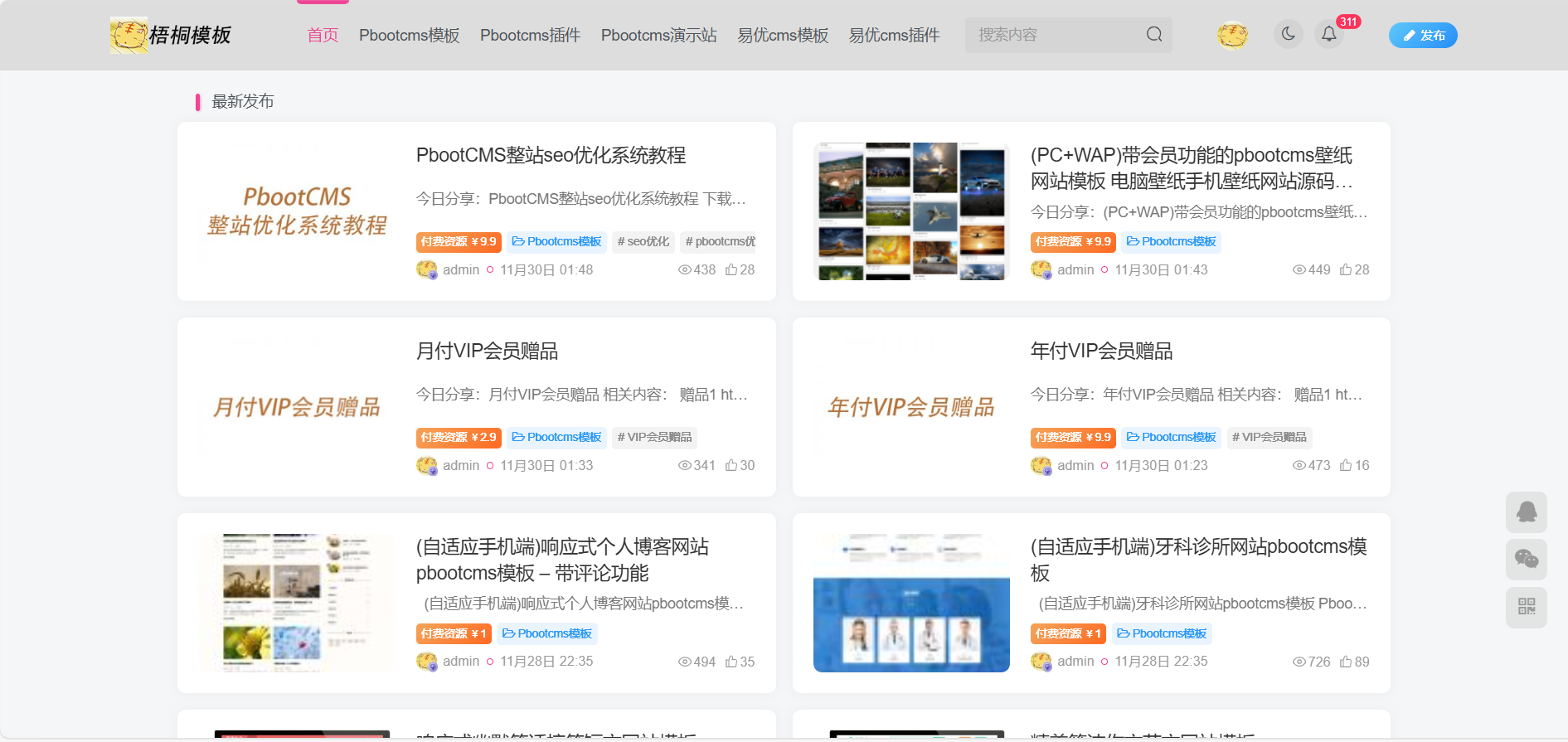The height and width of the screenshot is (742, 1568).
Task: Click 付费资源 ¥9.9 tag on seo教程 card
Action: 459,241
